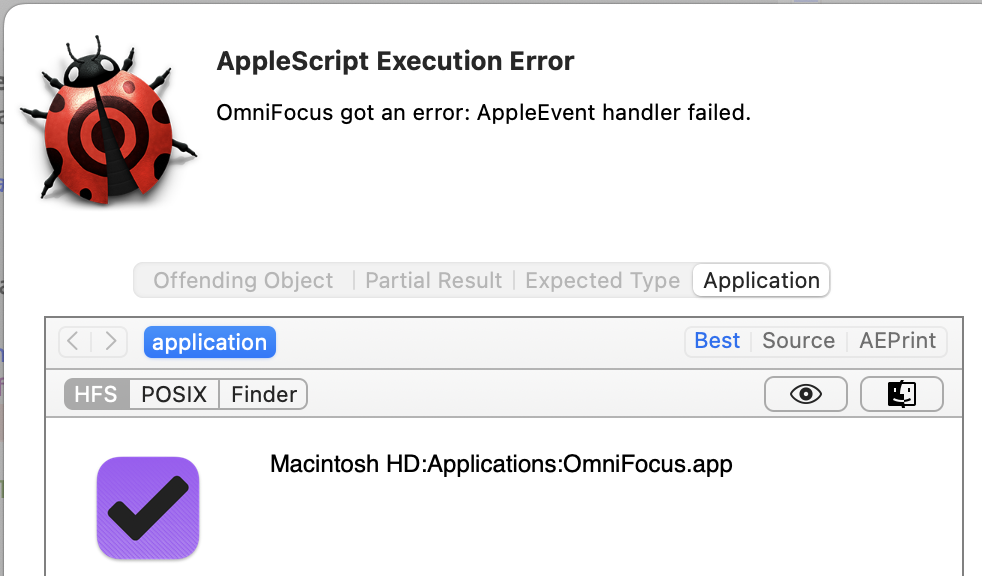The height and width of the screenshot is (576, 982).
Task: Reveal in Finder using Finder face icon
Action: (901, 394)
